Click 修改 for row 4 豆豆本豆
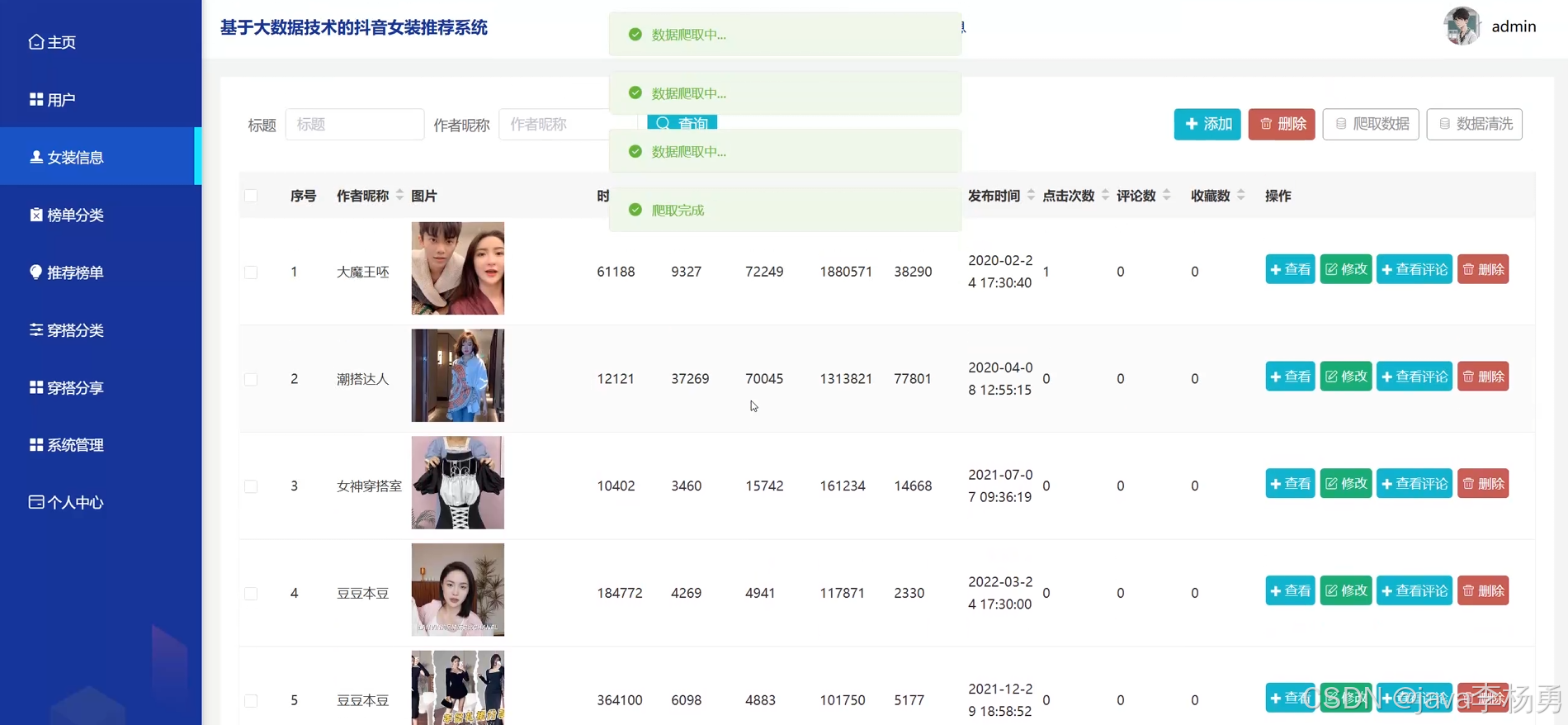 pos(1346,590)
